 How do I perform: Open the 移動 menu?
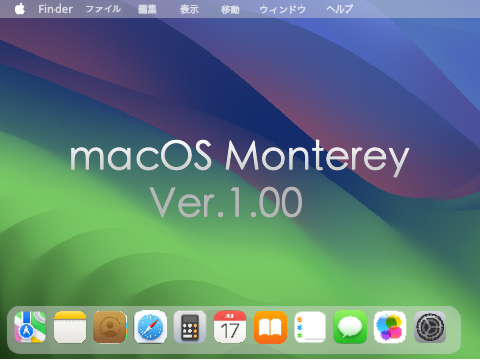pos(230,9)
